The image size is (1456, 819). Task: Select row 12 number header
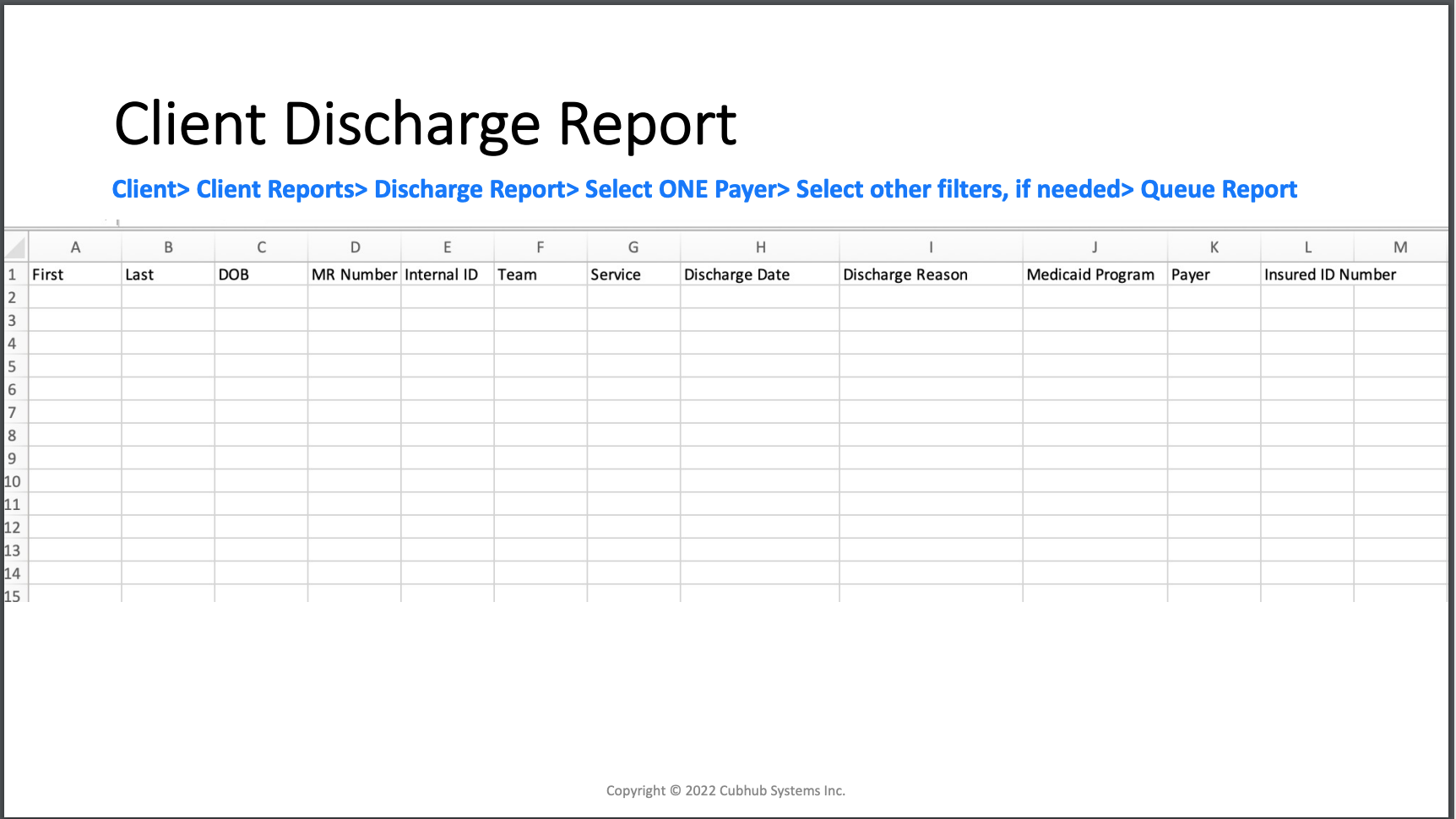click(16, 528)
